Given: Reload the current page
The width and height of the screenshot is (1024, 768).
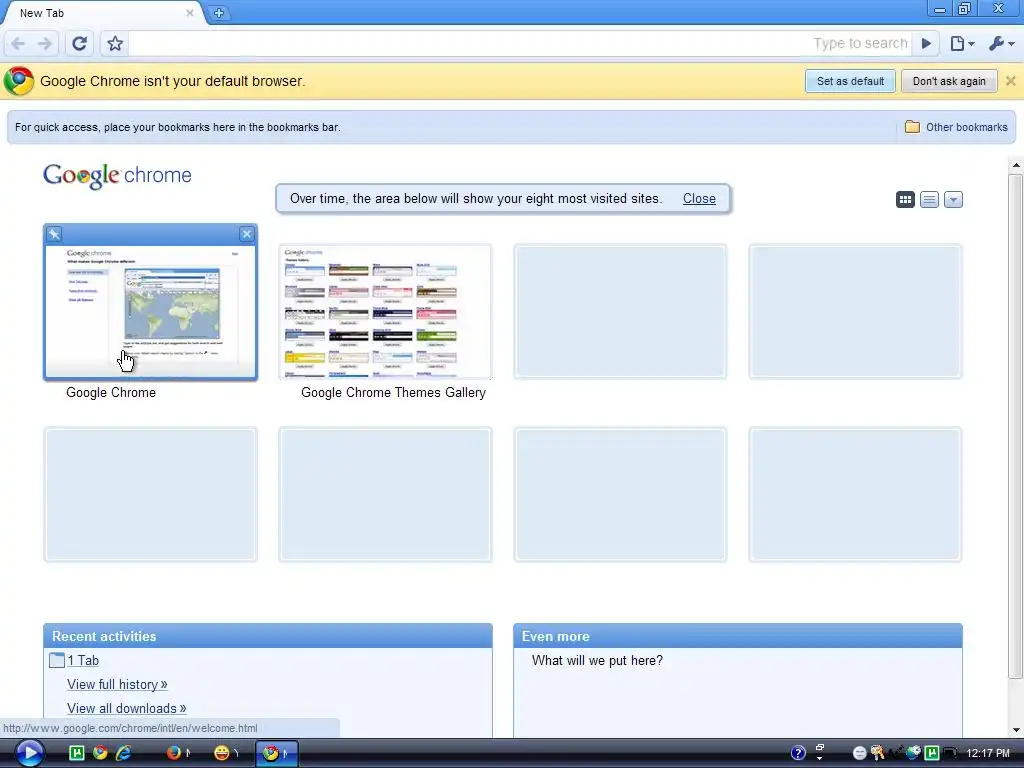Looking at the screenshot, I should (x=79, y=44).
